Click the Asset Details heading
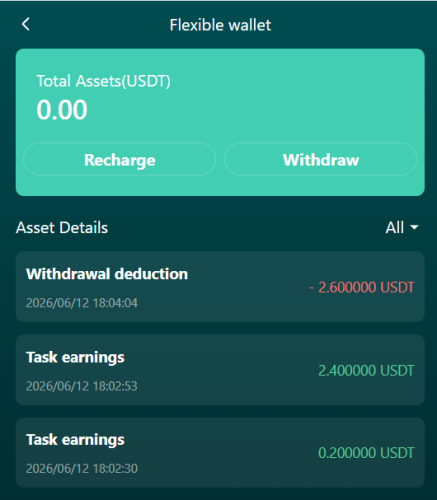The image size is (437, 500). pos(62,228)
